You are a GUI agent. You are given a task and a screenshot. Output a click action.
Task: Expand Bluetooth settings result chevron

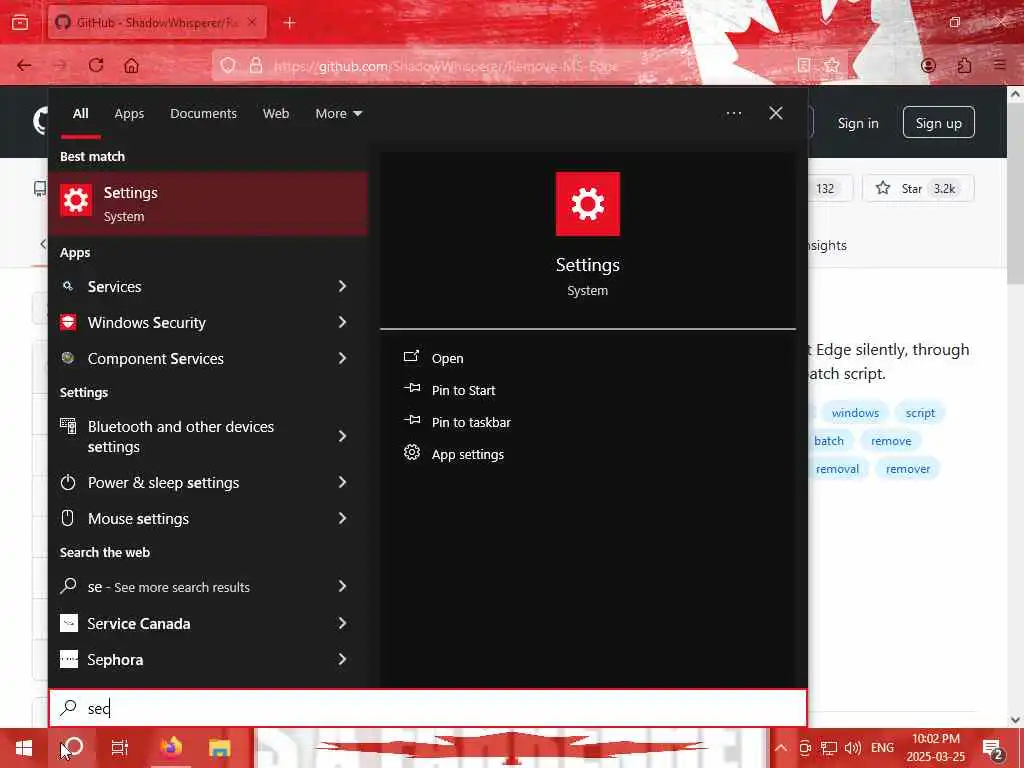pos(342,436)
